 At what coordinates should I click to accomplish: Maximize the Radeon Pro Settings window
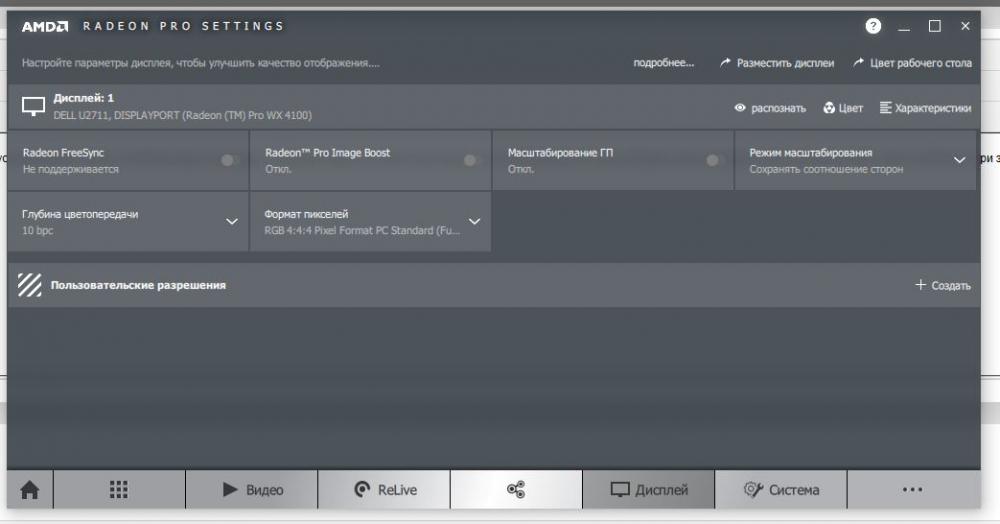coord(934,26)
